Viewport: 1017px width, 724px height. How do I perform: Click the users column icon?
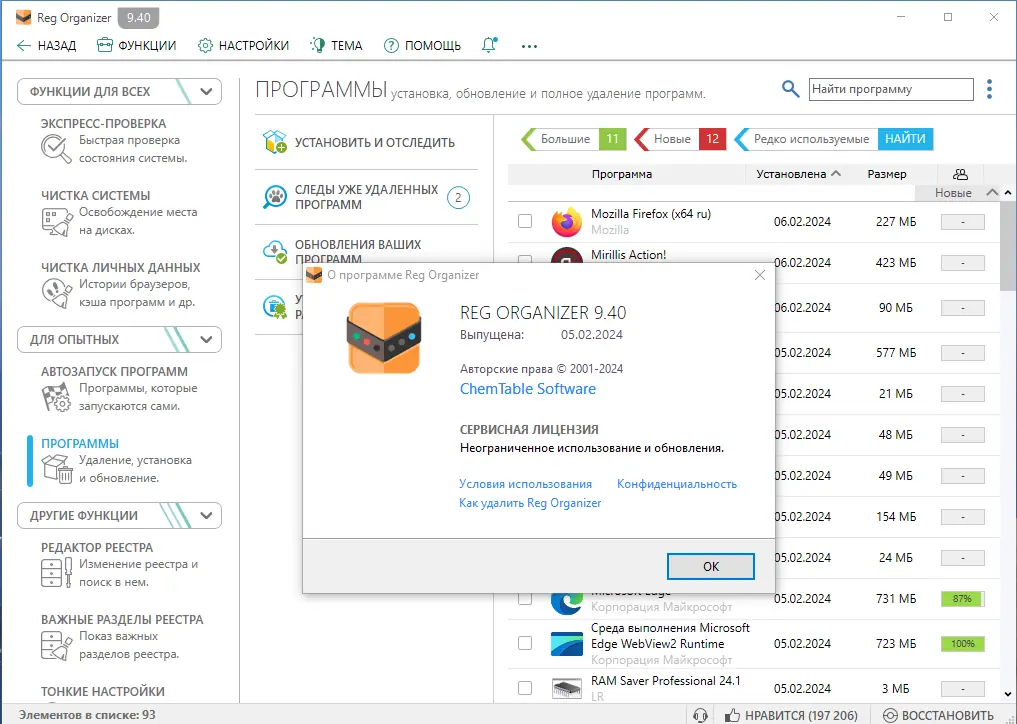tap(961, 175)
